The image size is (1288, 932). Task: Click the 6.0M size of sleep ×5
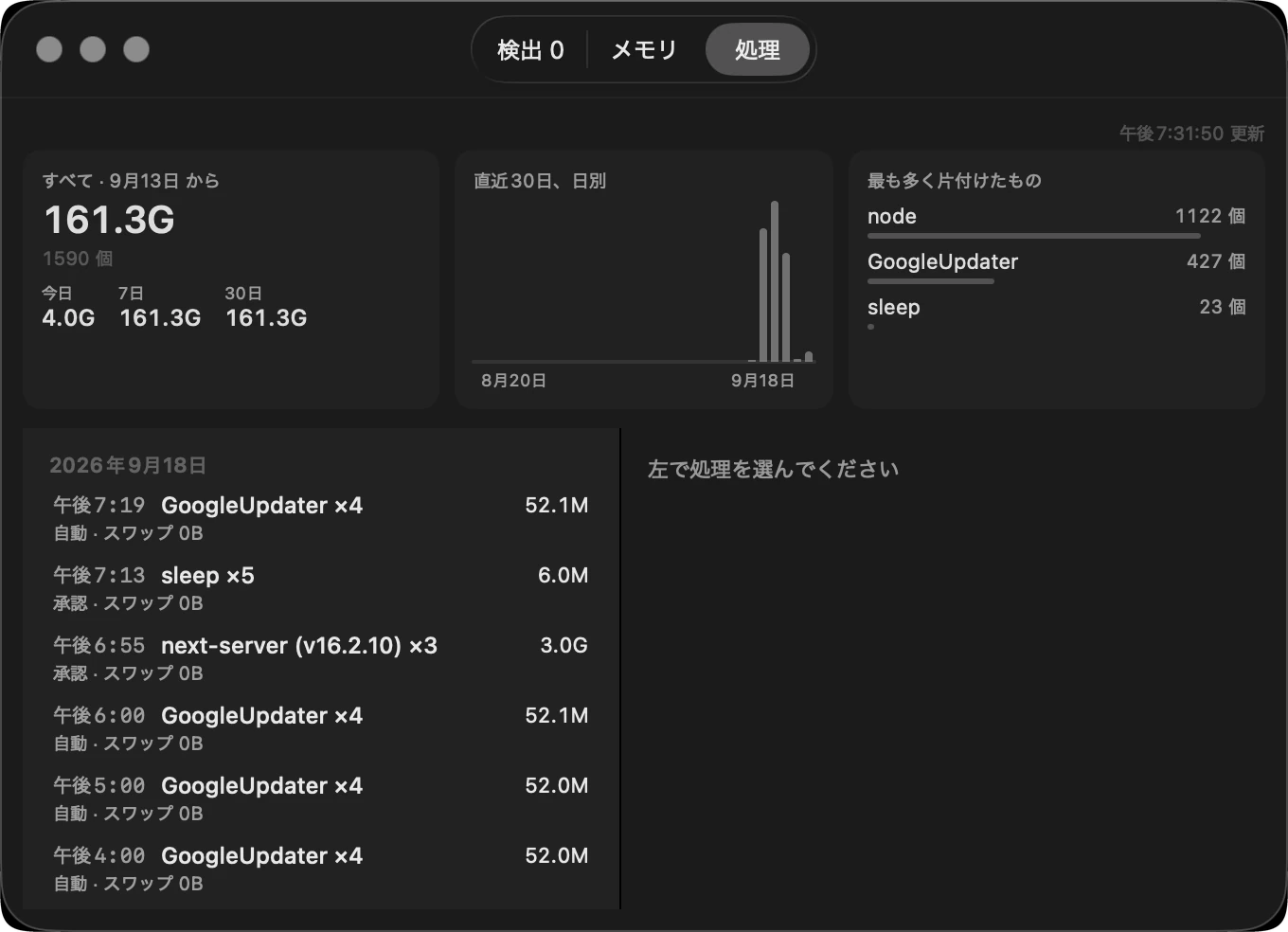pos(563,576)
